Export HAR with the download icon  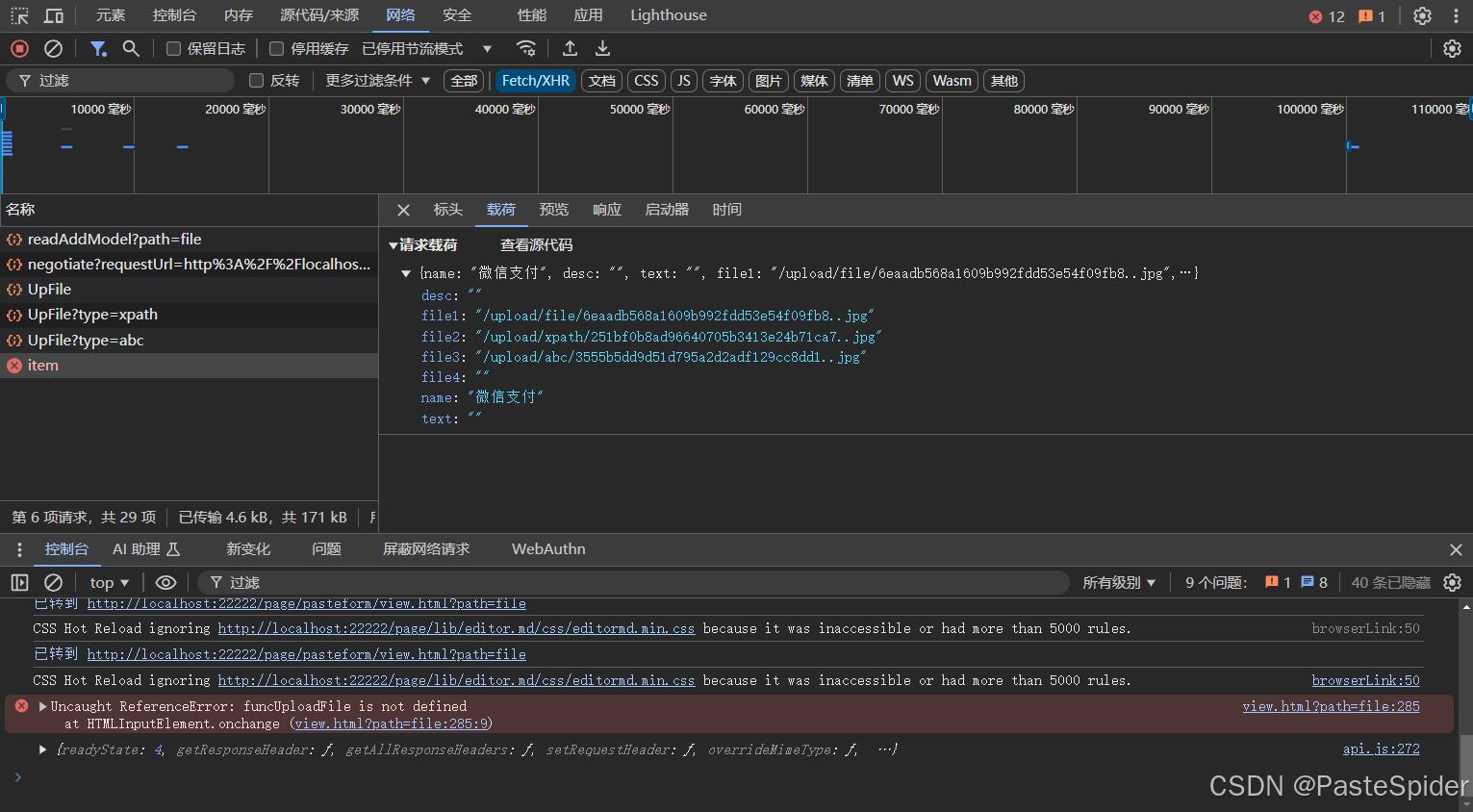click(x=602, y=48)
